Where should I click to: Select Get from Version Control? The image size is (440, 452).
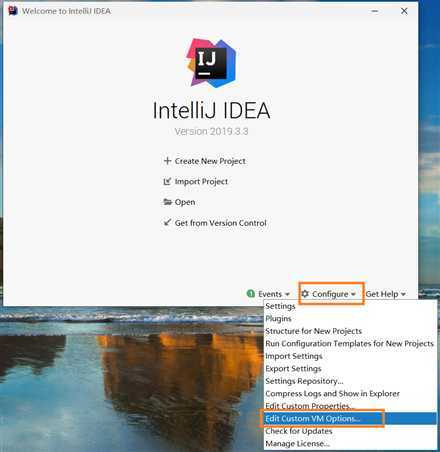point(215,223)
